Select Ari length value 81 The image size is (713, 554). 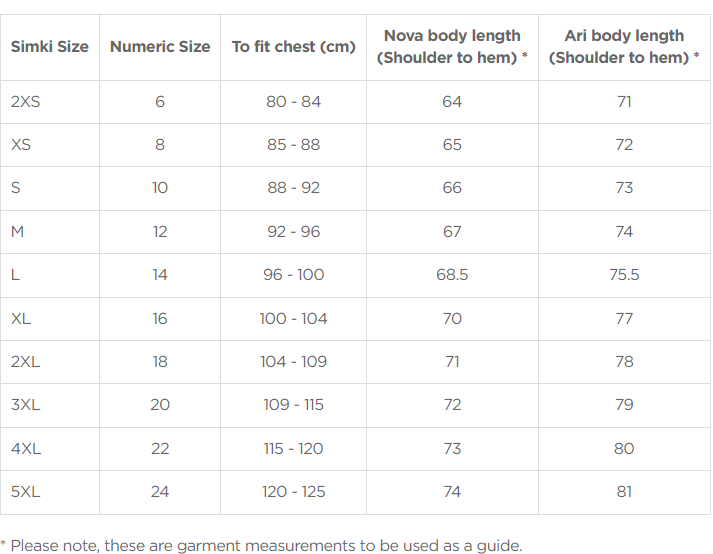[624, 492]
